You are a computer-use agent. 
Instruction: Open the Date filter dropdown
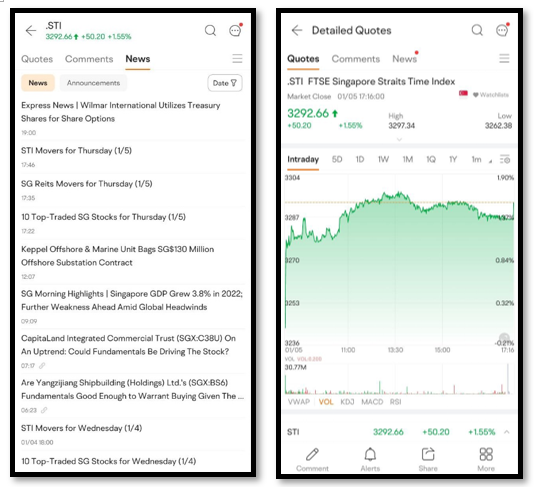click(225, 83)
